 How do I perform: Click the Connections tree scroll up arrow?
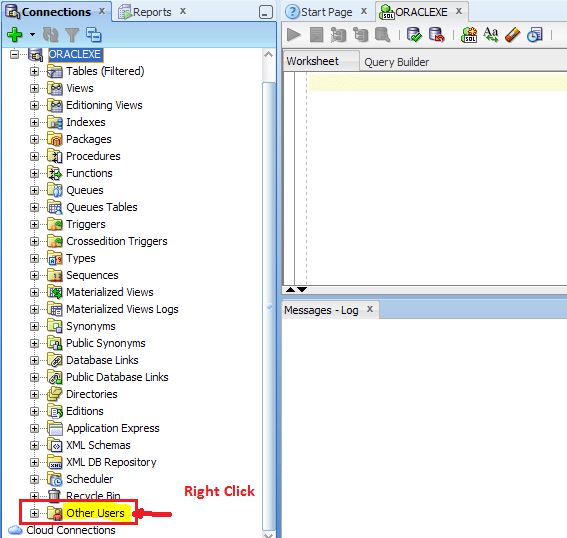pos(268,55)
